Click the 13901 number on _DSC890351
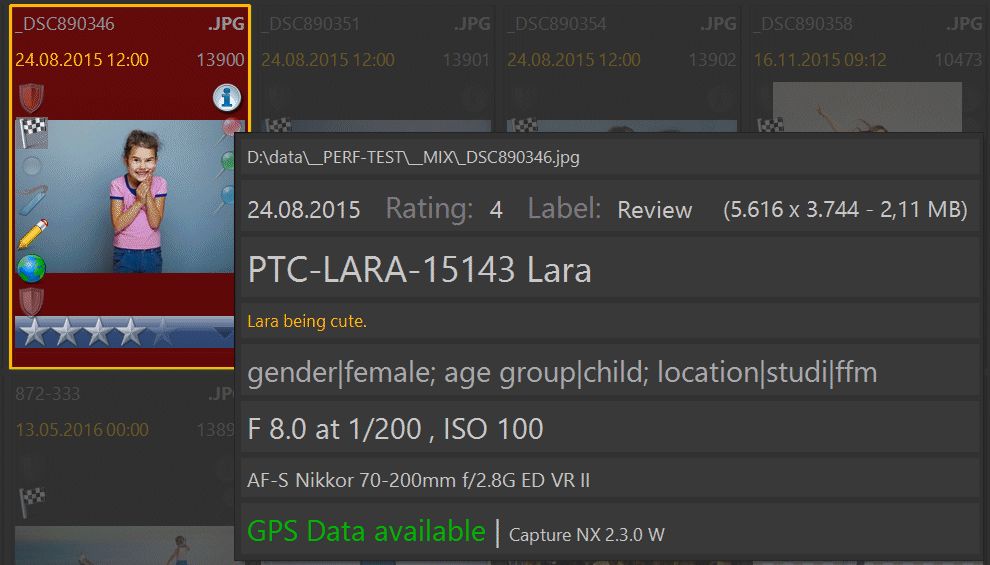Screen dimensions: 990x565 467,60
